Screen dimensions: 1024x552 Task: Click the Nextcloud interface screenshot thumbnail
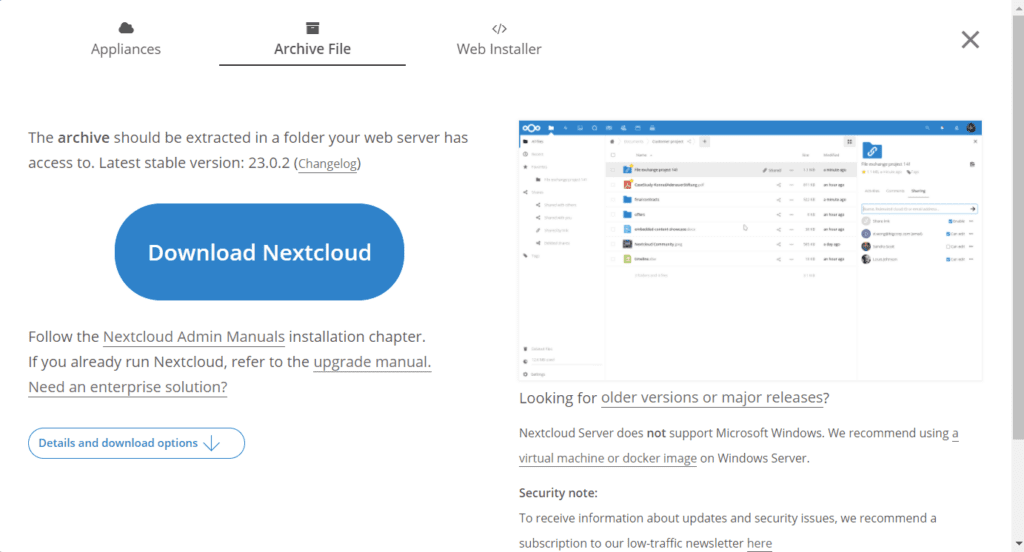750,250
